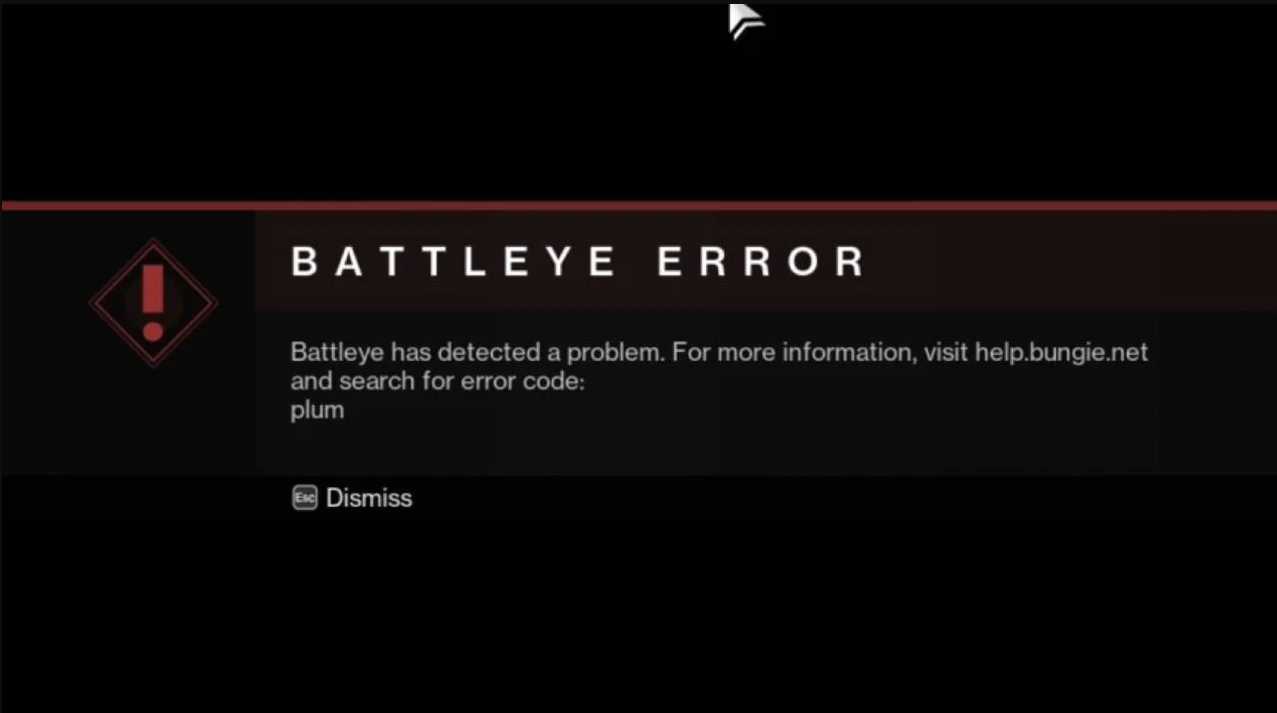Click the word "visit" before help.bungie.net
Image resolution: width=1277 pixels, height=713 pixels.
click(943, 352)
